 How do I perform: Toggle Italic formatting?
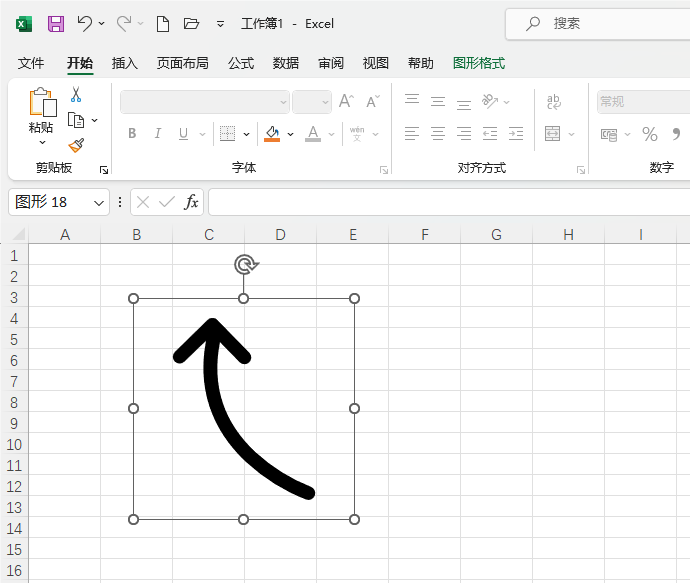click(158, 133)
